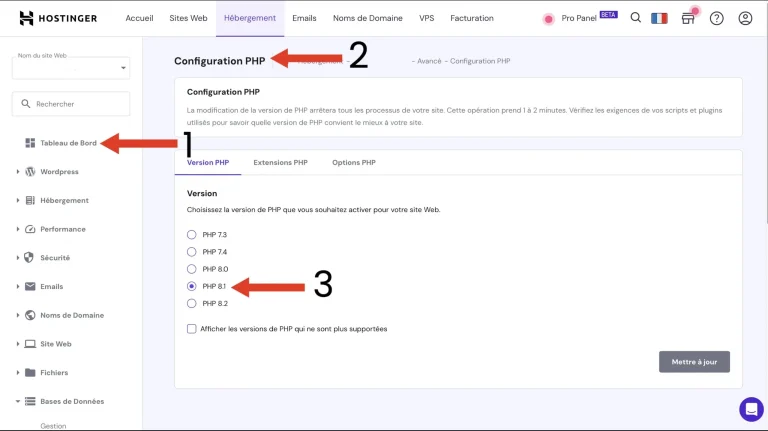Click the Hostinger logo

[x=61, y=18]
